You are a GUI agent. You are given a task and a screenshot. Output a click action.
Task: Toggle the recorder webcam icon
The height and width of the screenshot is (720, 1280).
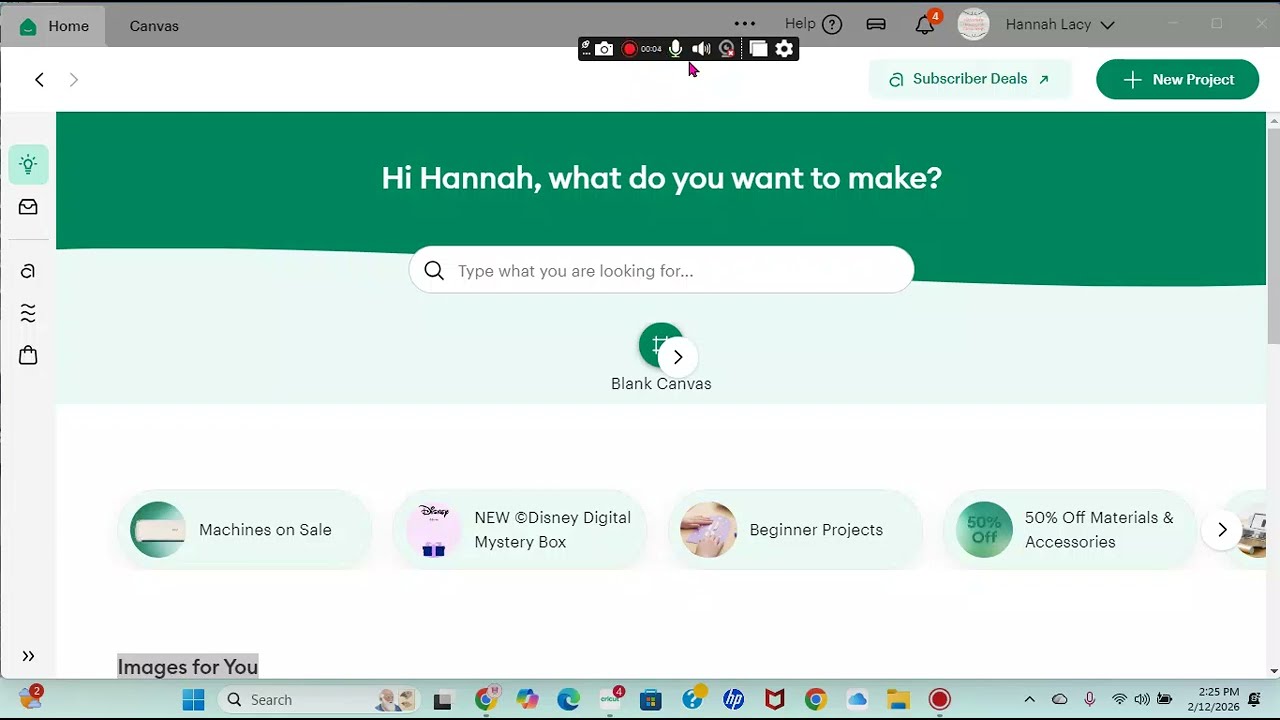(727, 49)
